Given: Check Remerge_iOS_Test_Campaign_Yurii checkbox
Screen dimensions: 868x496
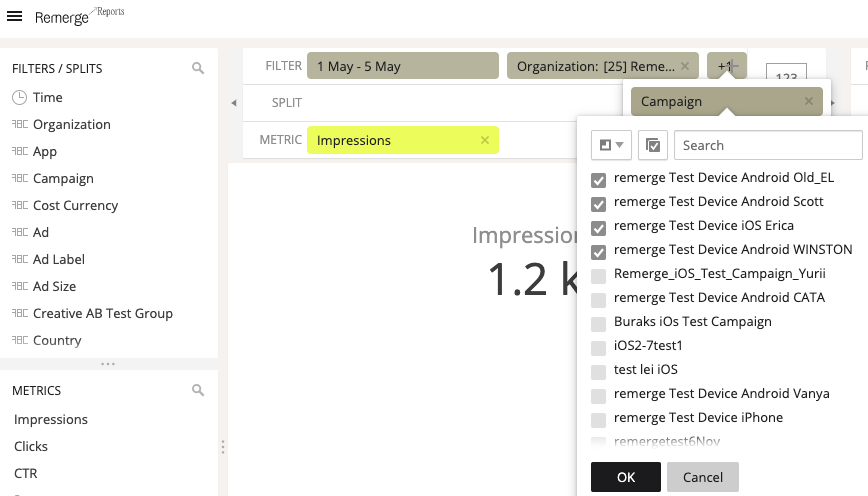Looking at the screenshot, I should pyautogui.click(x=599, y=276).
